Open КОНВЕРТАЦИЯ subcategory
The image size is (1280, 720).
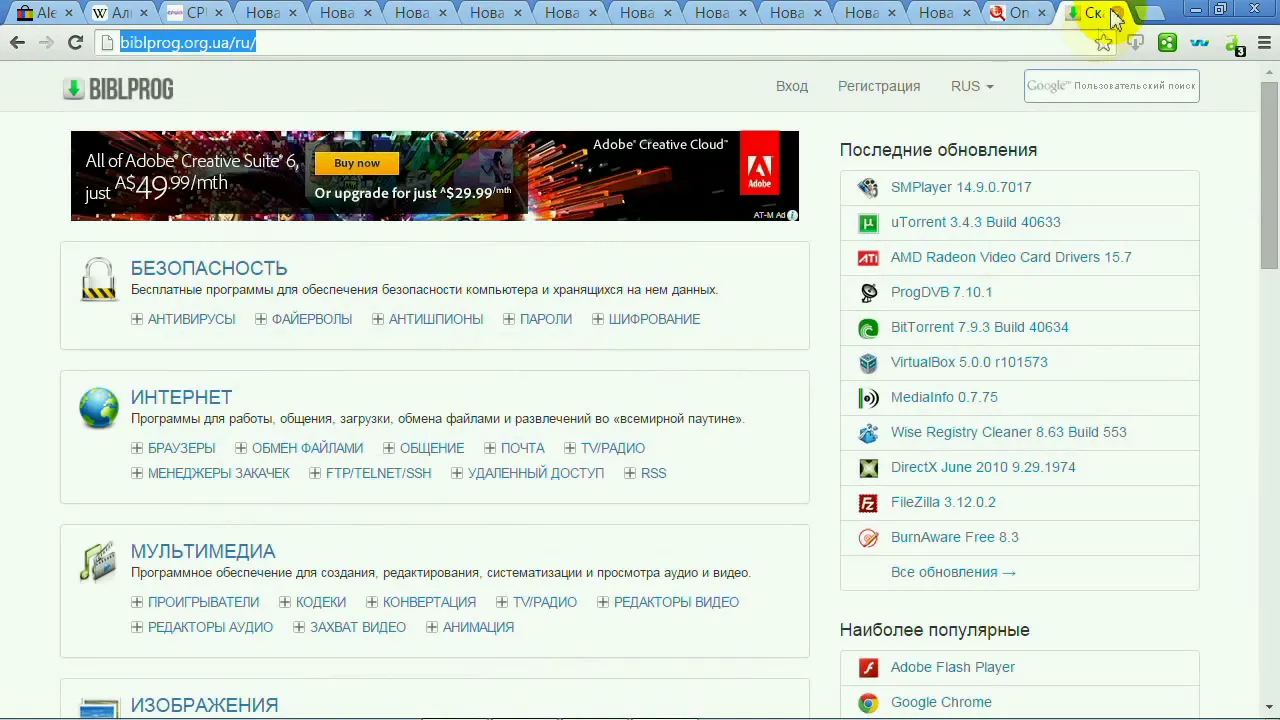click(429, 602)
